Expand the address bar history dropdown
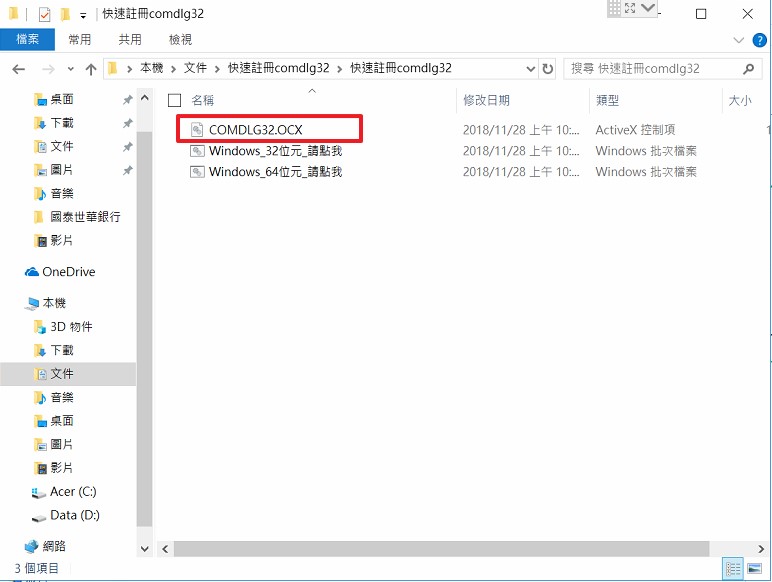Screen dimensions: 772x582 click(530, 68)
